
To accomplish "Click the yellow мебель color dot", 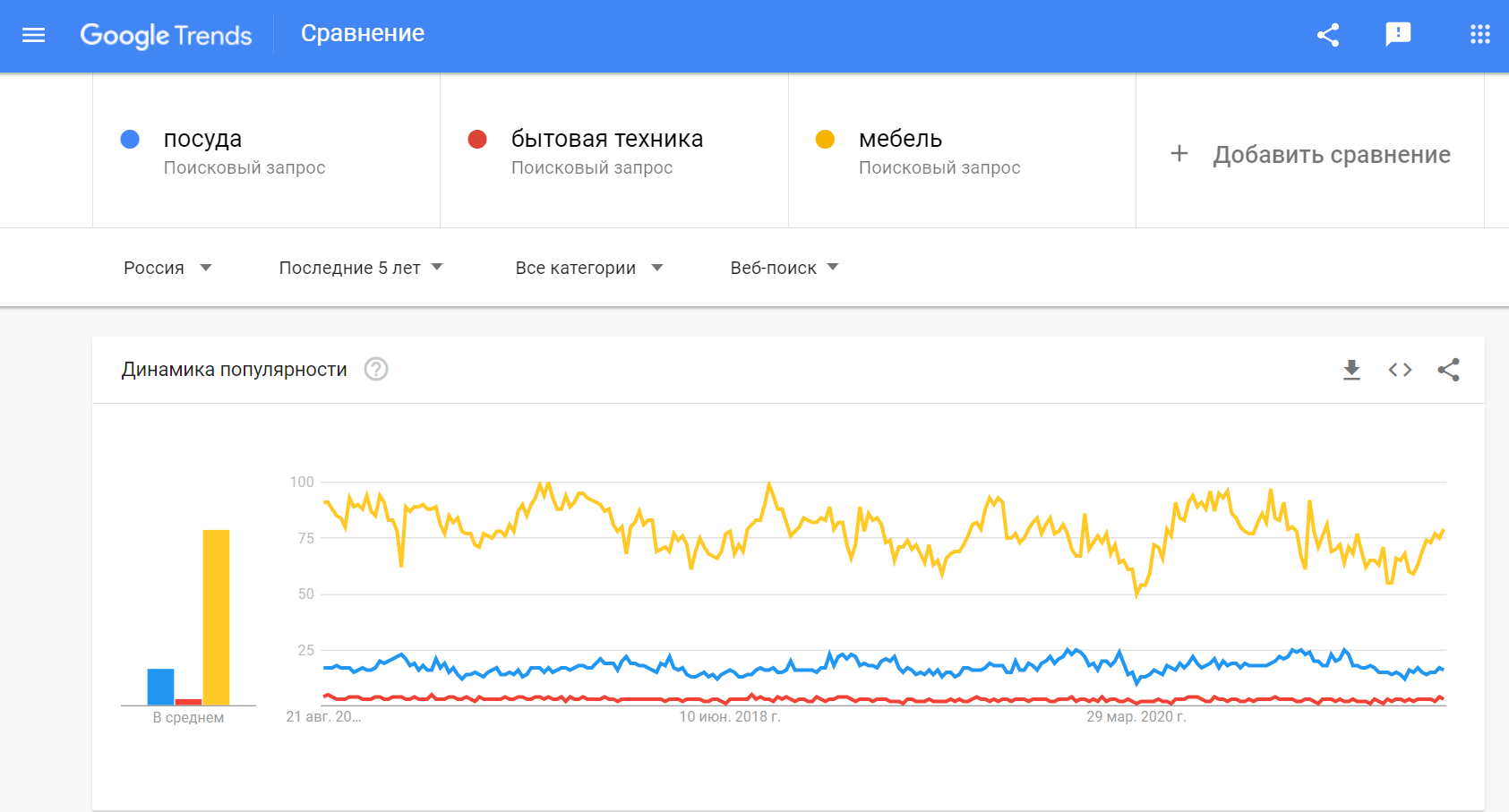I will [825, 139].
